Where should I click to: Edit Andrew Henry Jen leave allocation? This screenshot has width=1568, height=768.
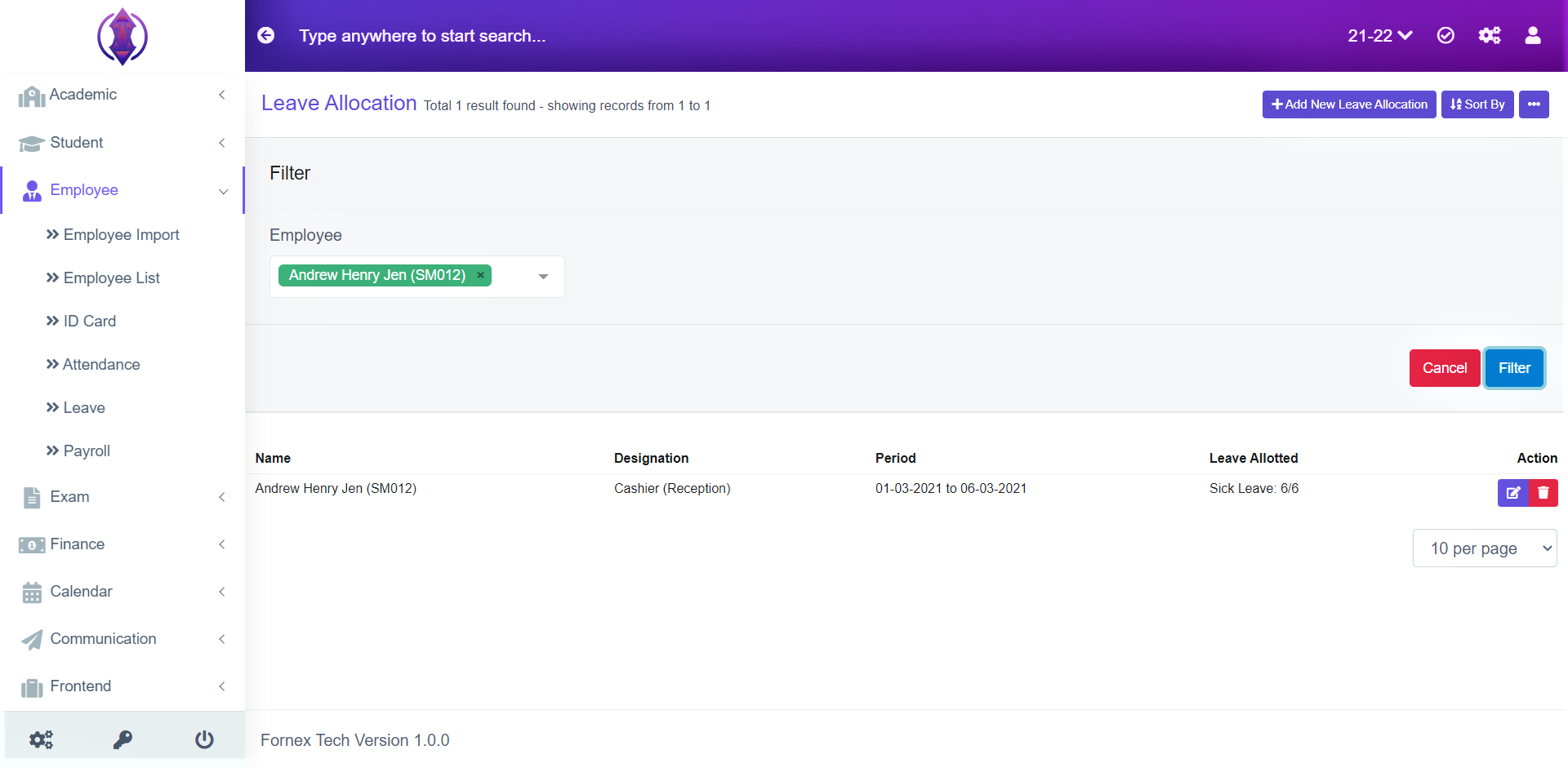[x=1513, y=493]
